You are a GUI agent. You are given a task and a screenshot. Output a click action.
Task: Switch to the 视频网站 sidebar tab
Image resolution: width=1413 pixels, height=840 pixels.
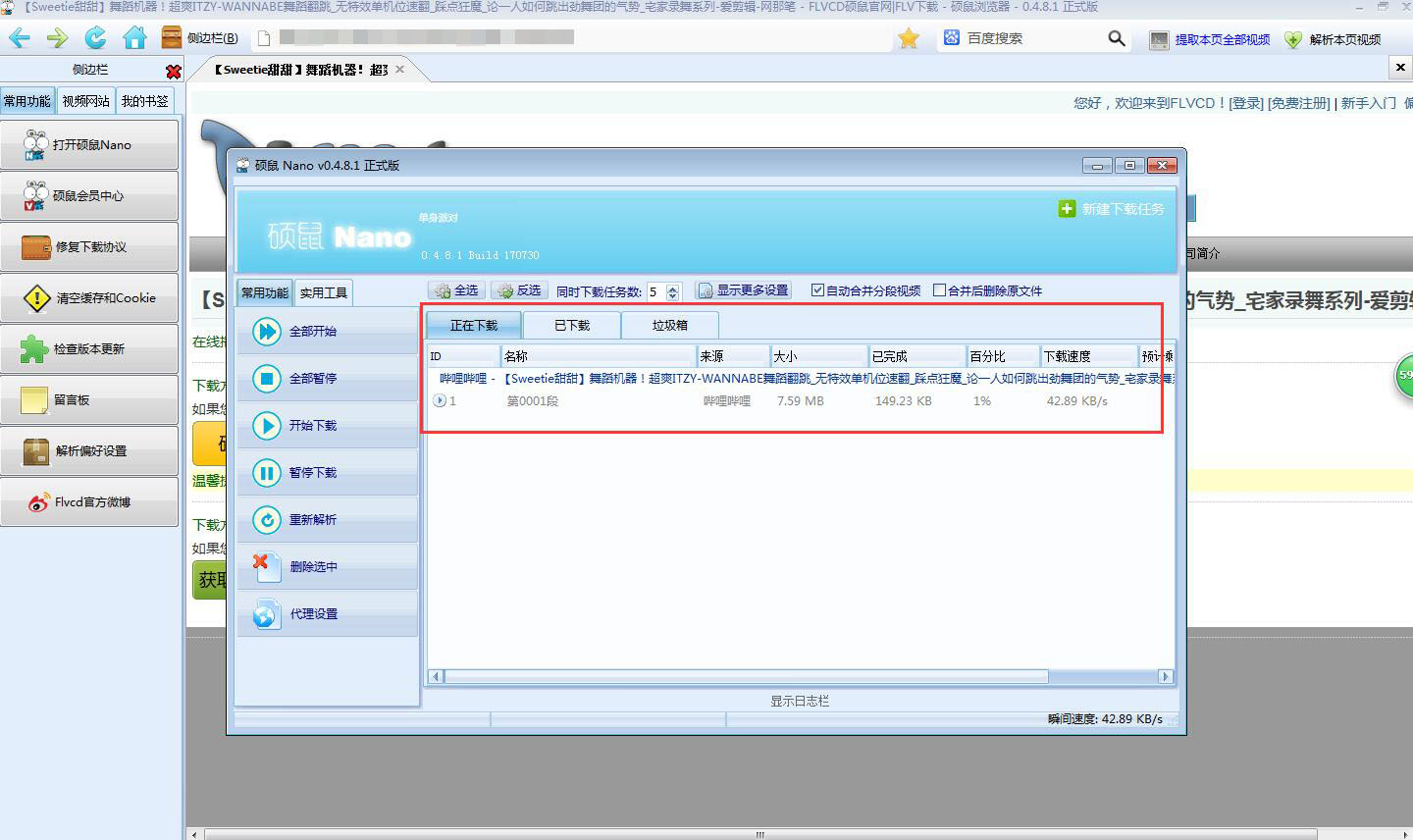tap(86, 101)
